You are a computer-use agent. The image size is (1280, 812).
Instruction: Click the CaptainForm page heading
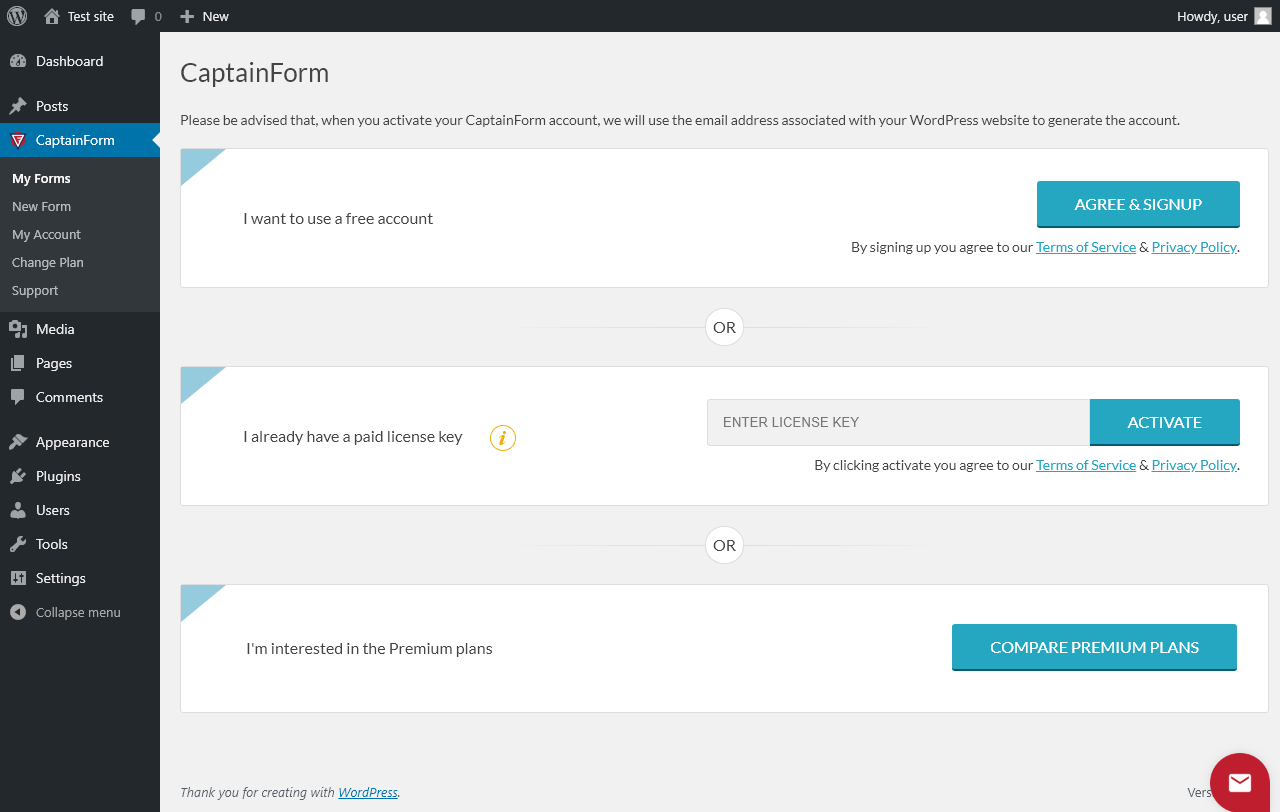pos(254,73)
